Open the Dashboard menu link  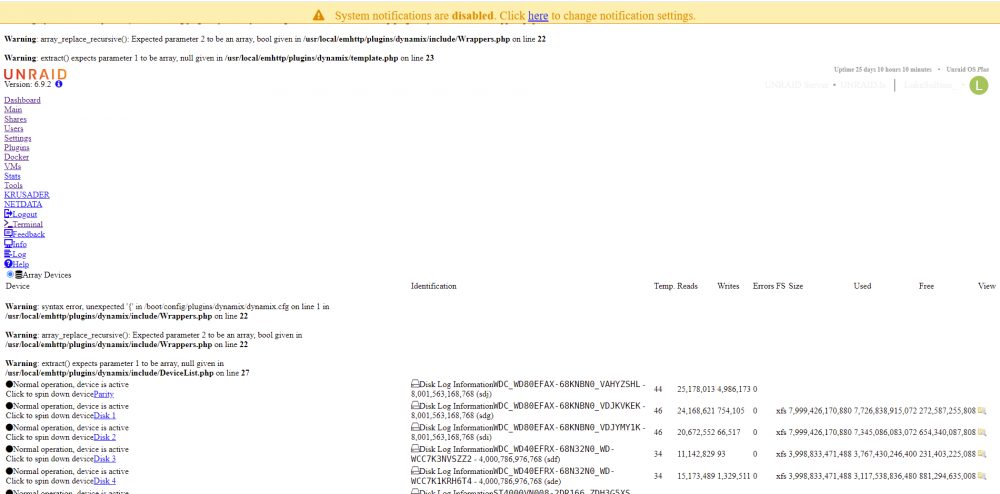pyautogui.click(x=22, y=100)
